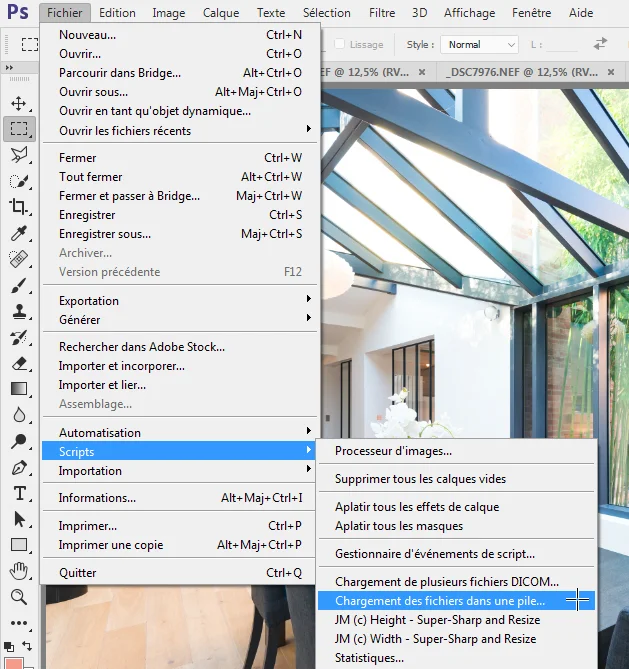Screen dimensions: 629x669
Task: Reset default foreground and background colors
Action: [x=9, y=646]
